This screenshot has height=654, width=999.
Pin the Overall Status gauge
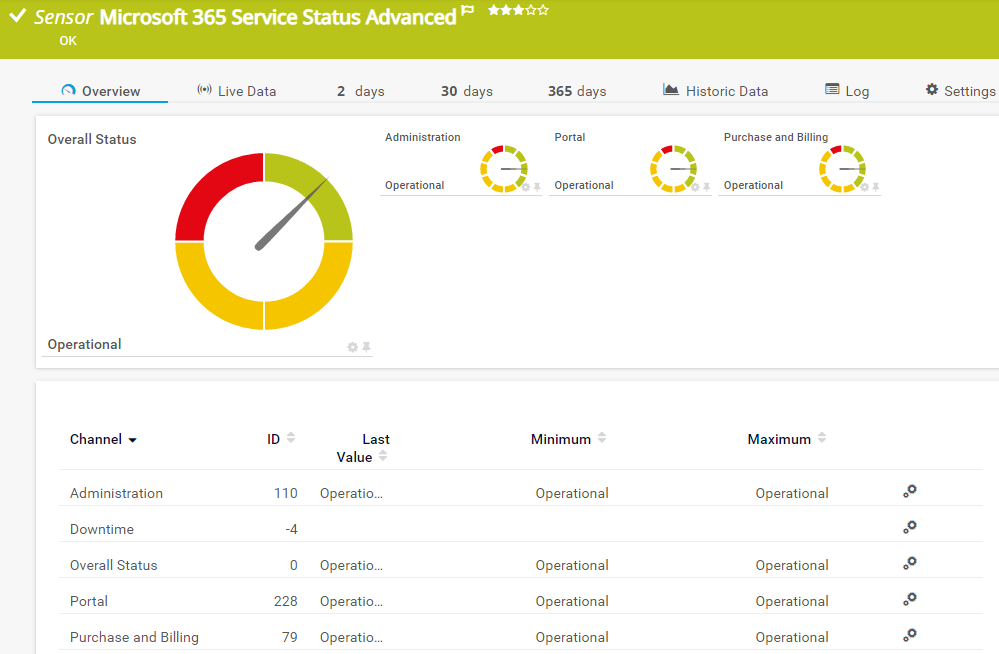[366, 347]
